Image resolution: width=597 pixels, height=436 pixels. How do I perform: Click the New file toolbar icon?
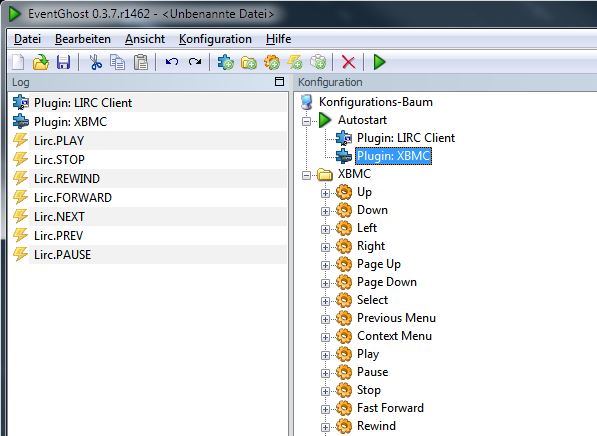(18, 62)
